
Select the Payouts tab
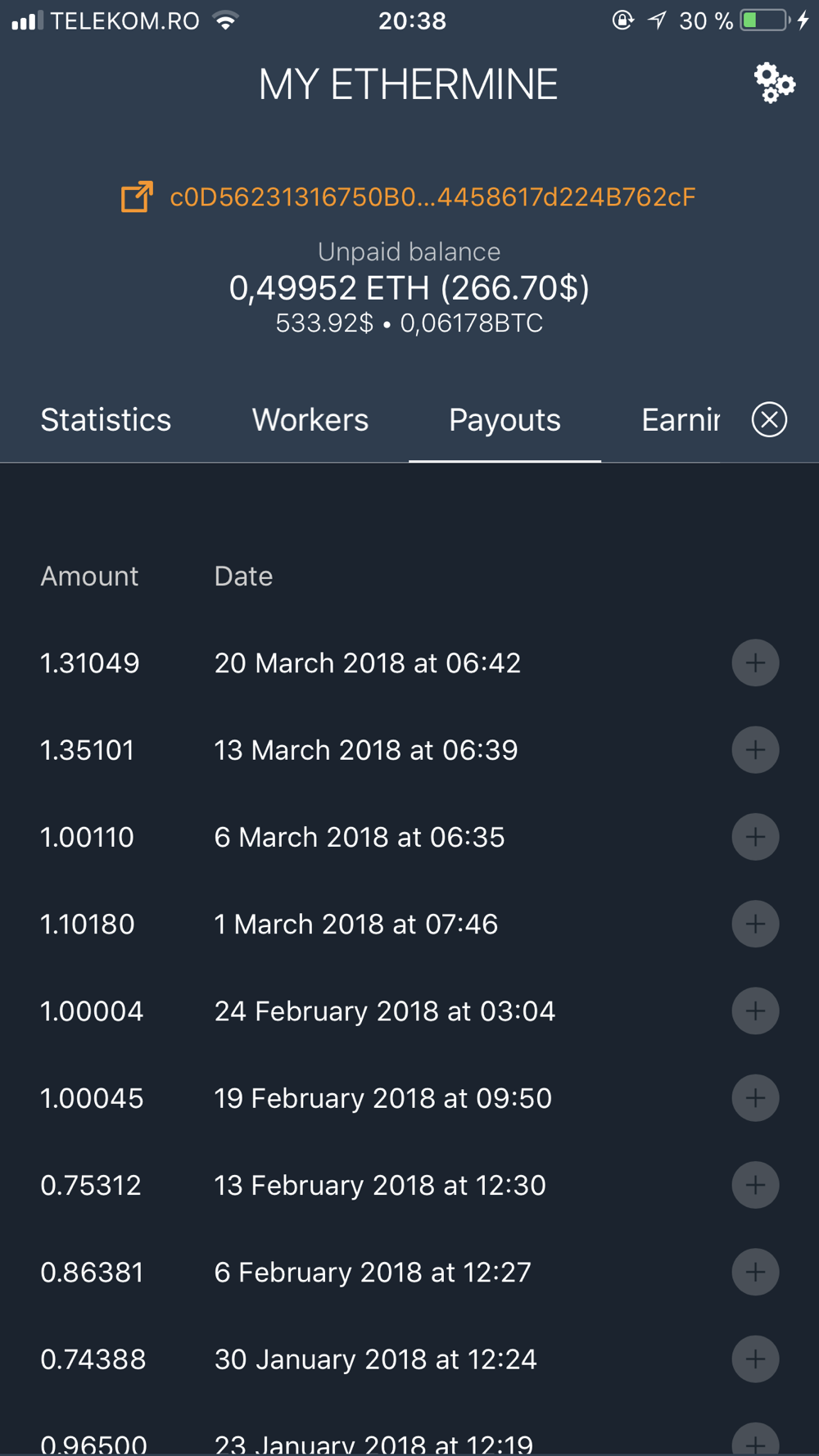pyautogui.click(x=505, y=419)
